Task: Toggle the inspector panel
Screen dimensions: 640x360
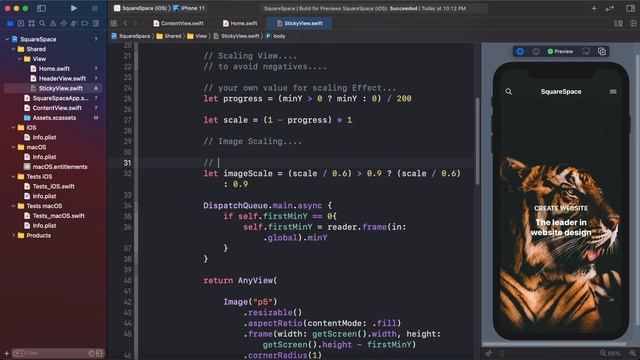Action: [x=630, y=8]
